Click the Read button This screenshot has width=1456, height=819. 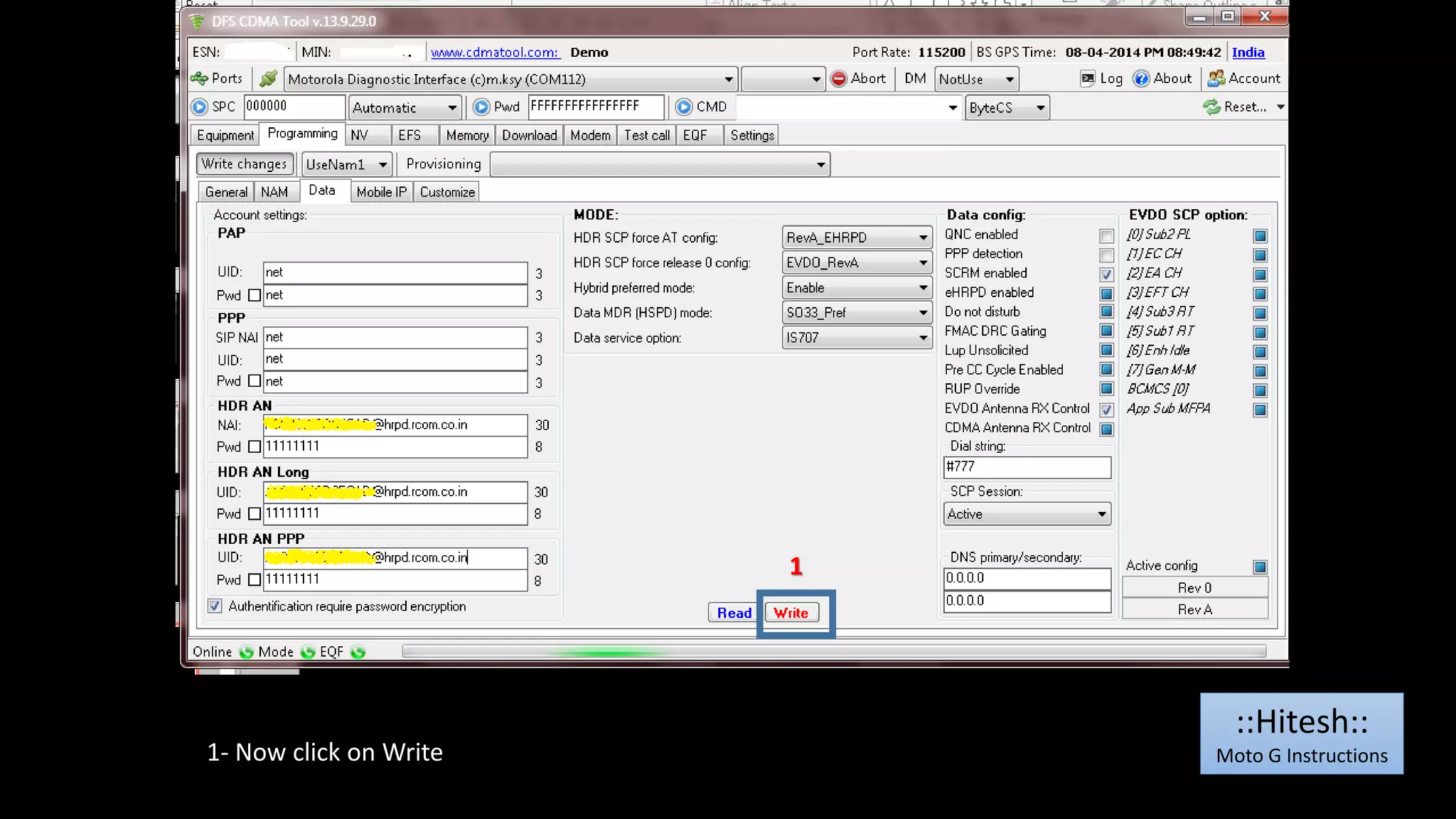click(734, 613)
